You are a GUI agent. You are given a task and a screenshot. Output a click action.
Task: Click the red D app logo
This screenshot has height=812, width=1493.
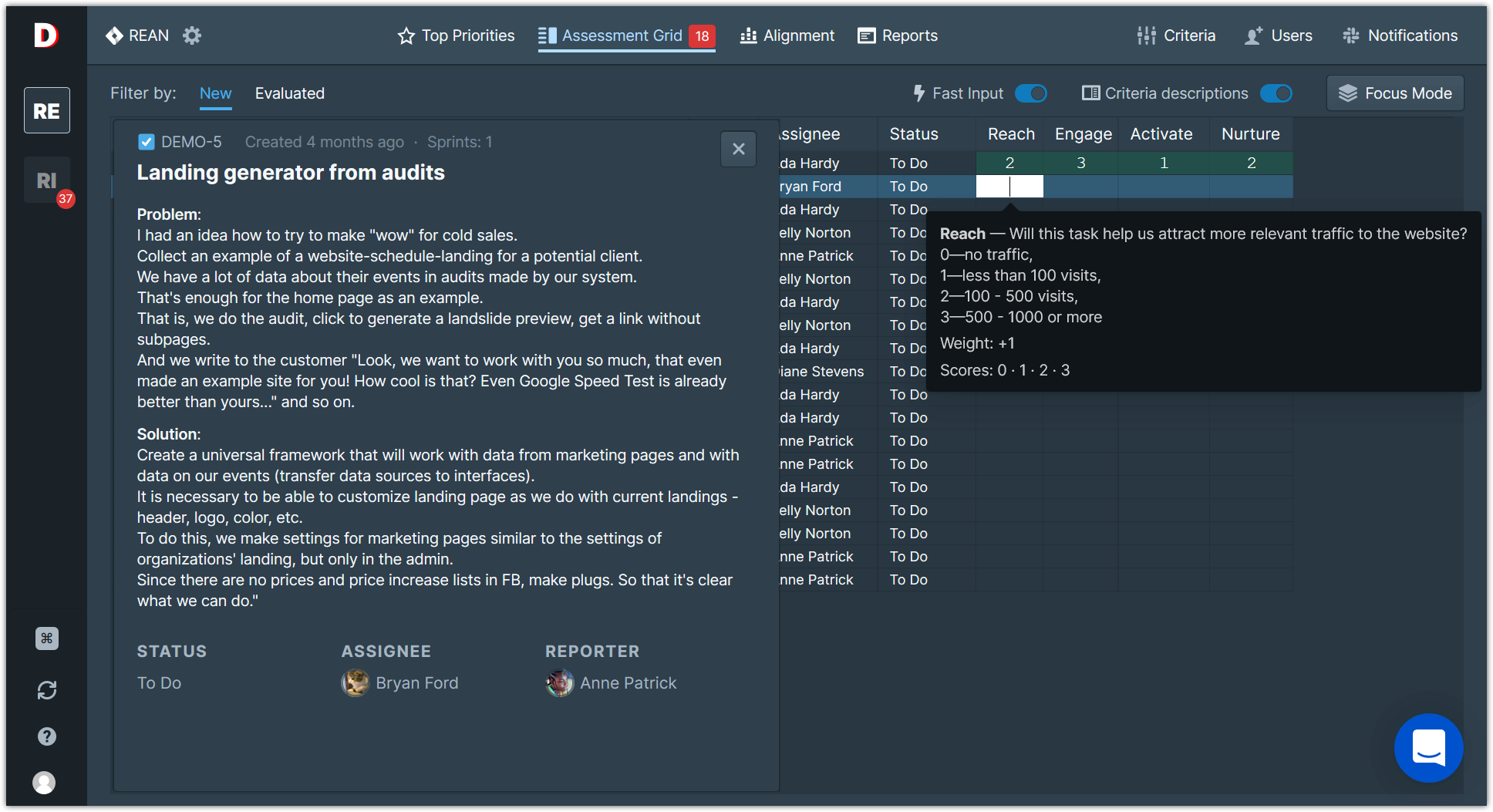(x=46, y=35)
